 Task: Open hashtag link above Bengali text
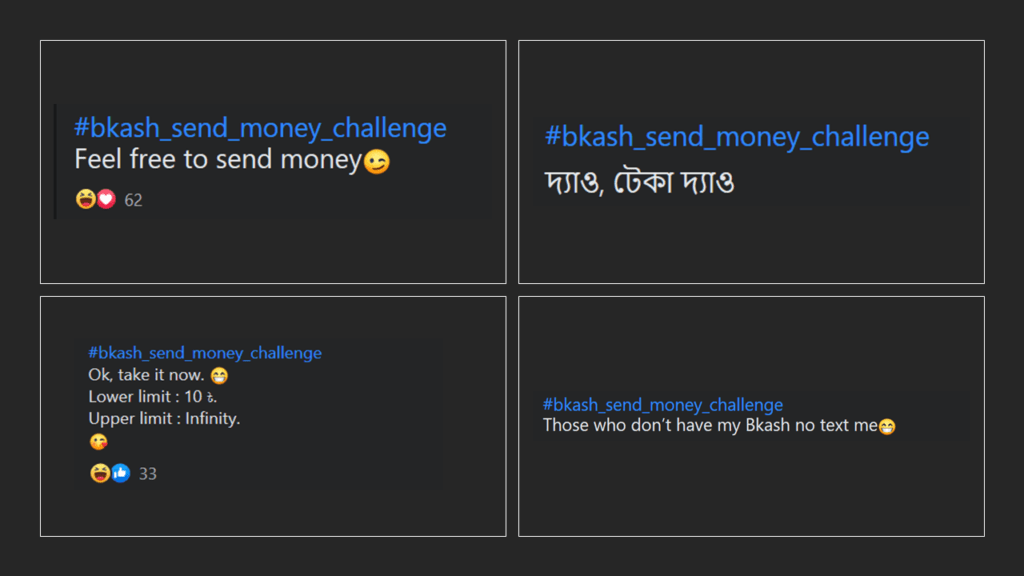[x=737, y=137]
